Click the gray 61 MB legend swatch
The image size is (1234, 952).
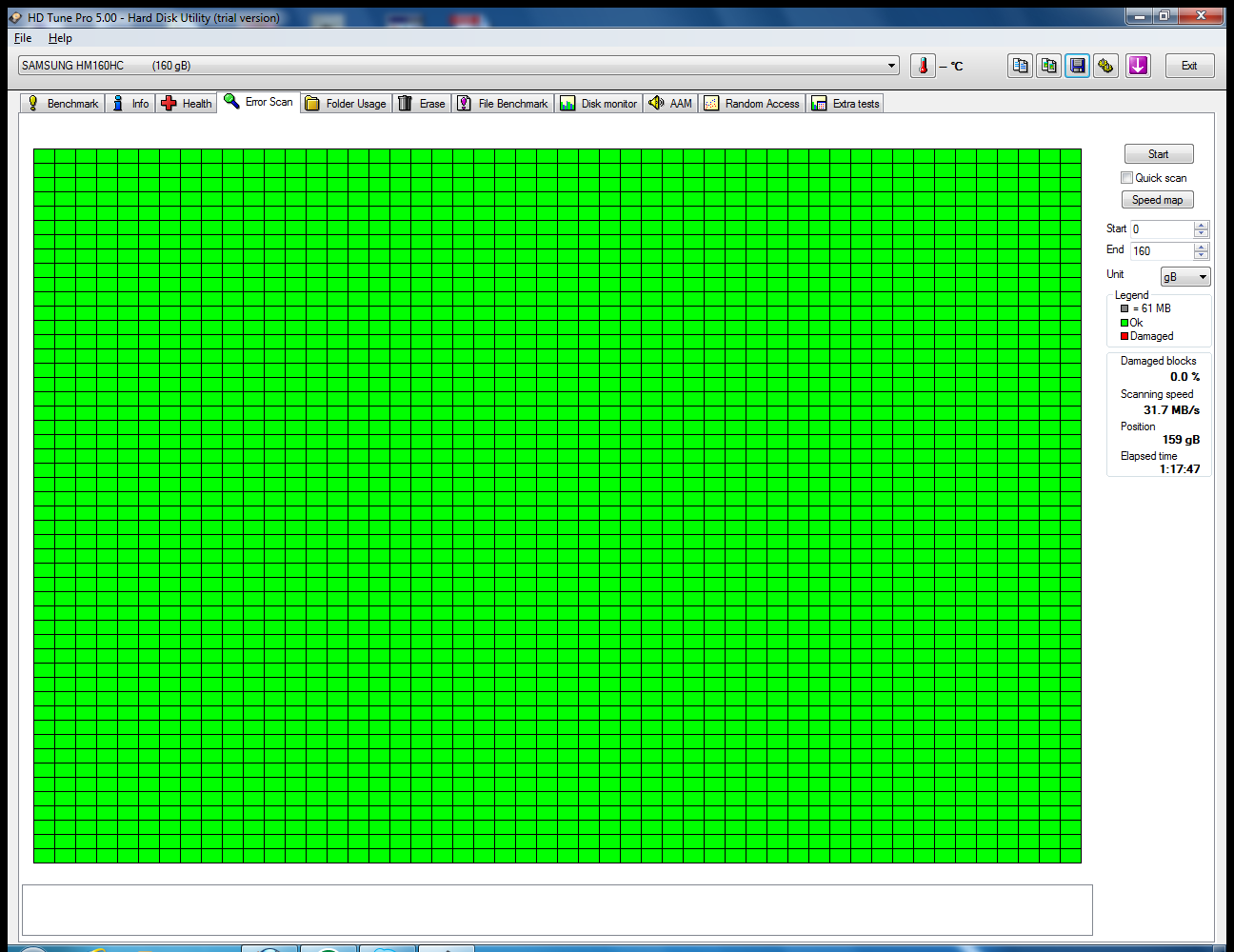[x=1125, y=308]
